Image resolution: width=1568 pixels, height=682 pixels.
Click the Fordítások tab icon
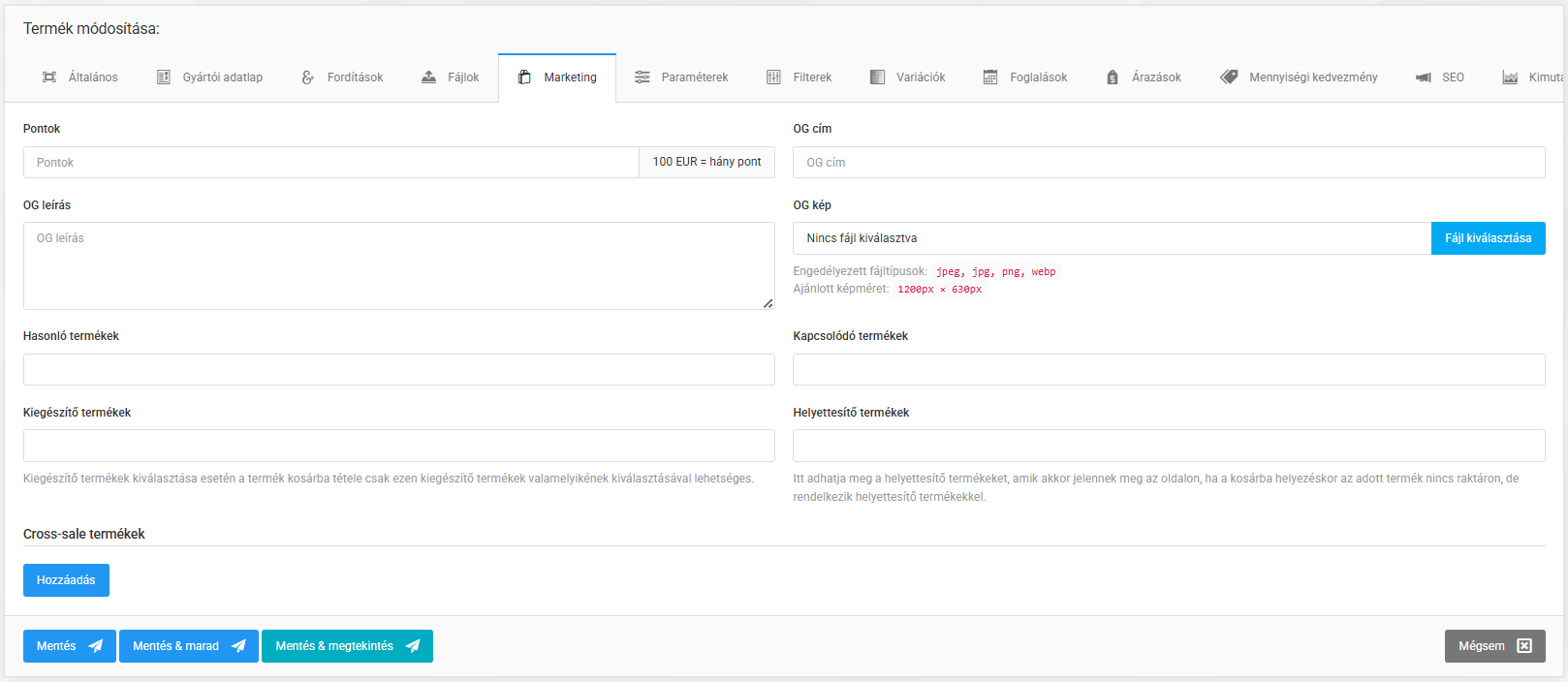308,77
